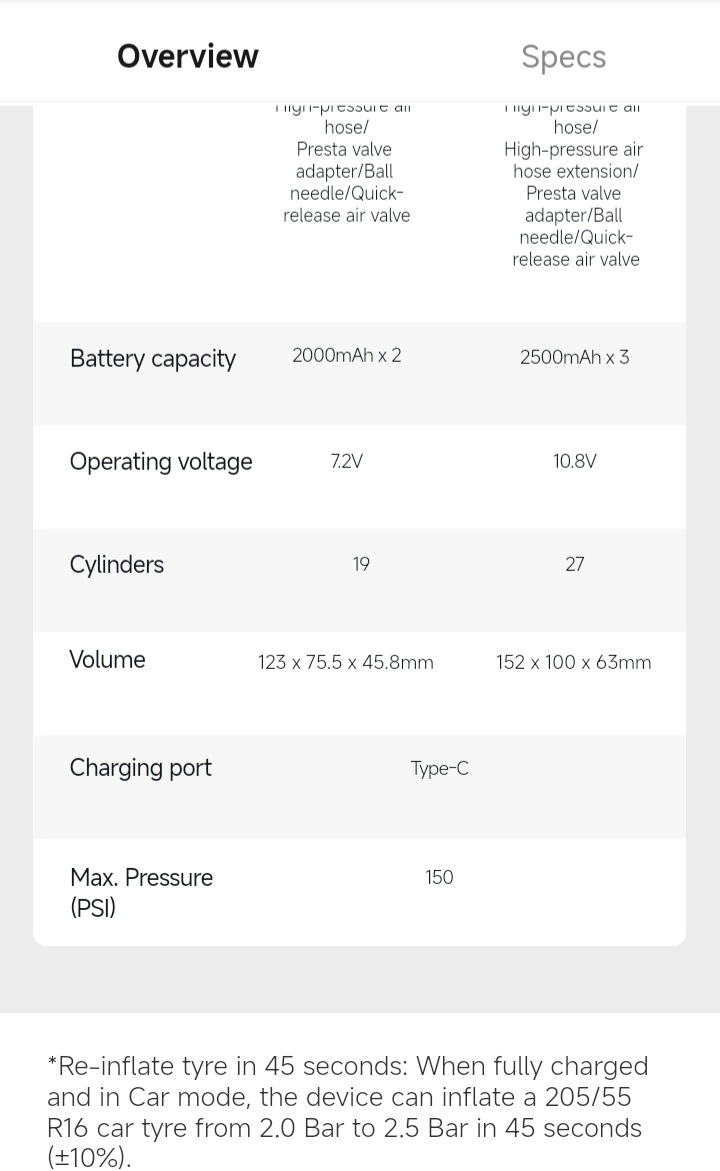Select the 152 x 100 x 63mm dimensions

(573, 662)
